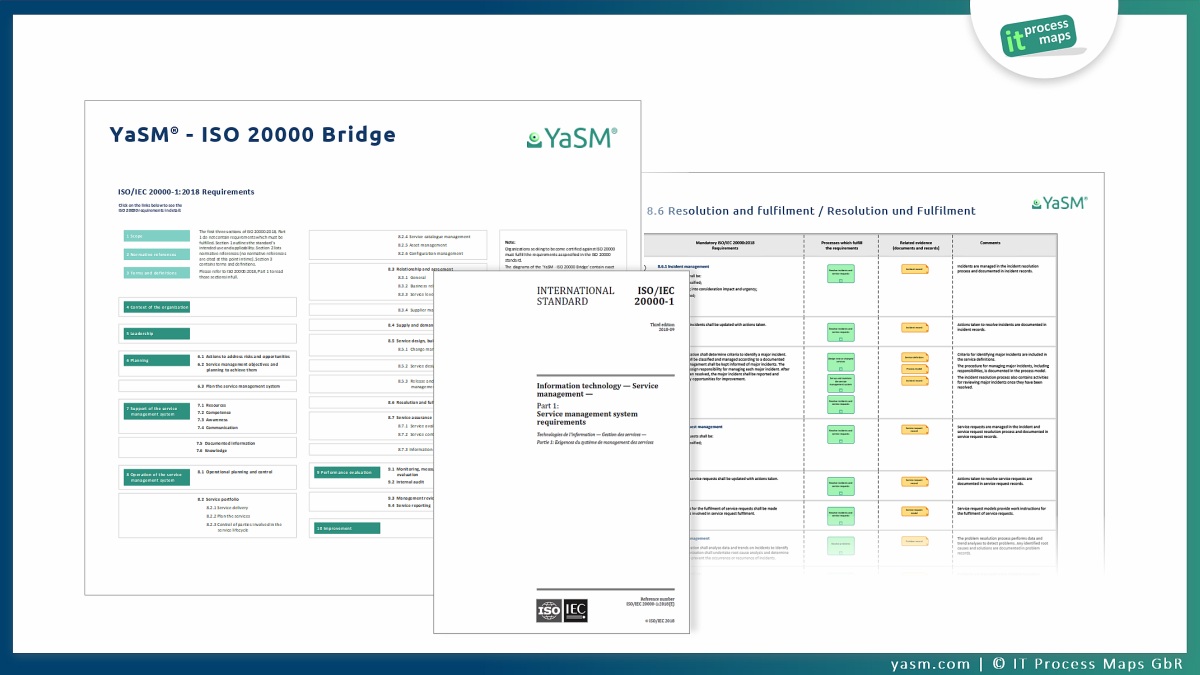Click '7.4 Communication' entry
This screenshot has height=675, width=1200.
[x=217, y=426]
